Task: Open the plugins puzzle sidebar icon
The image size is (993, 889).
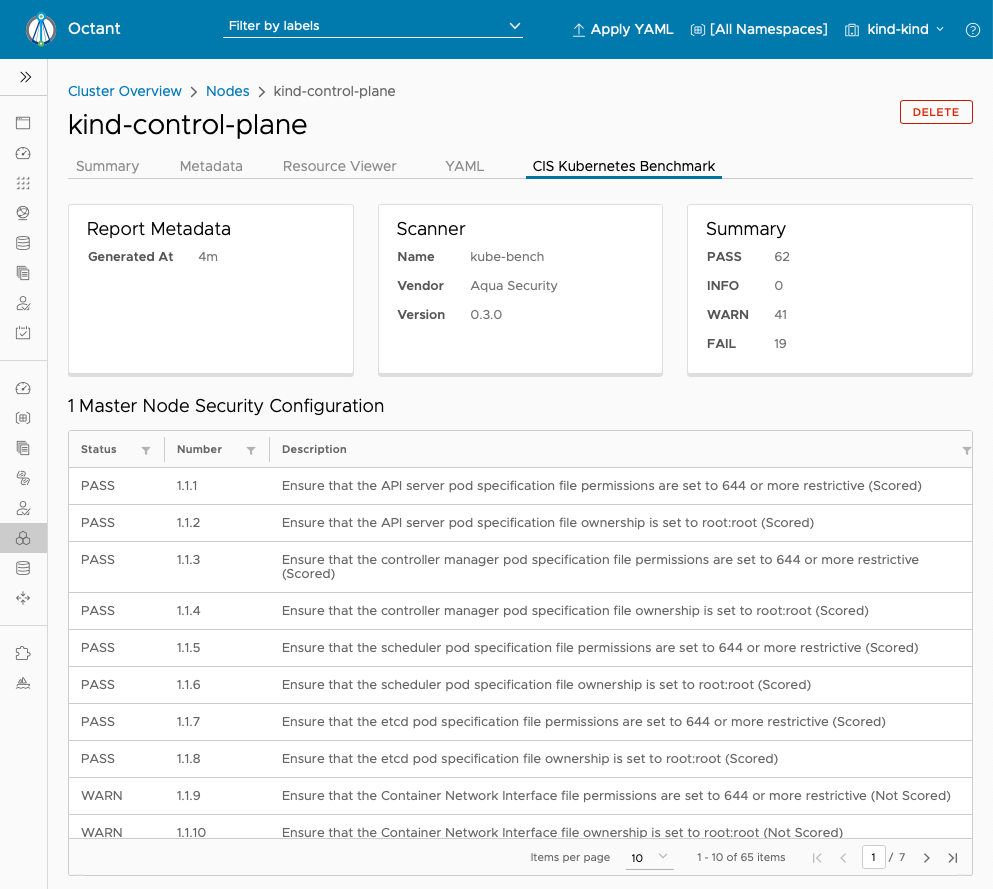Action: click(23, 653)
